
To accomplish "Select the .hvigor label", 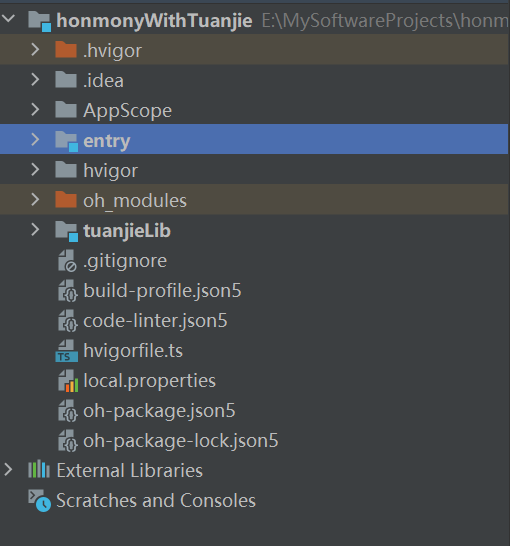I will (x=112, y=51).
